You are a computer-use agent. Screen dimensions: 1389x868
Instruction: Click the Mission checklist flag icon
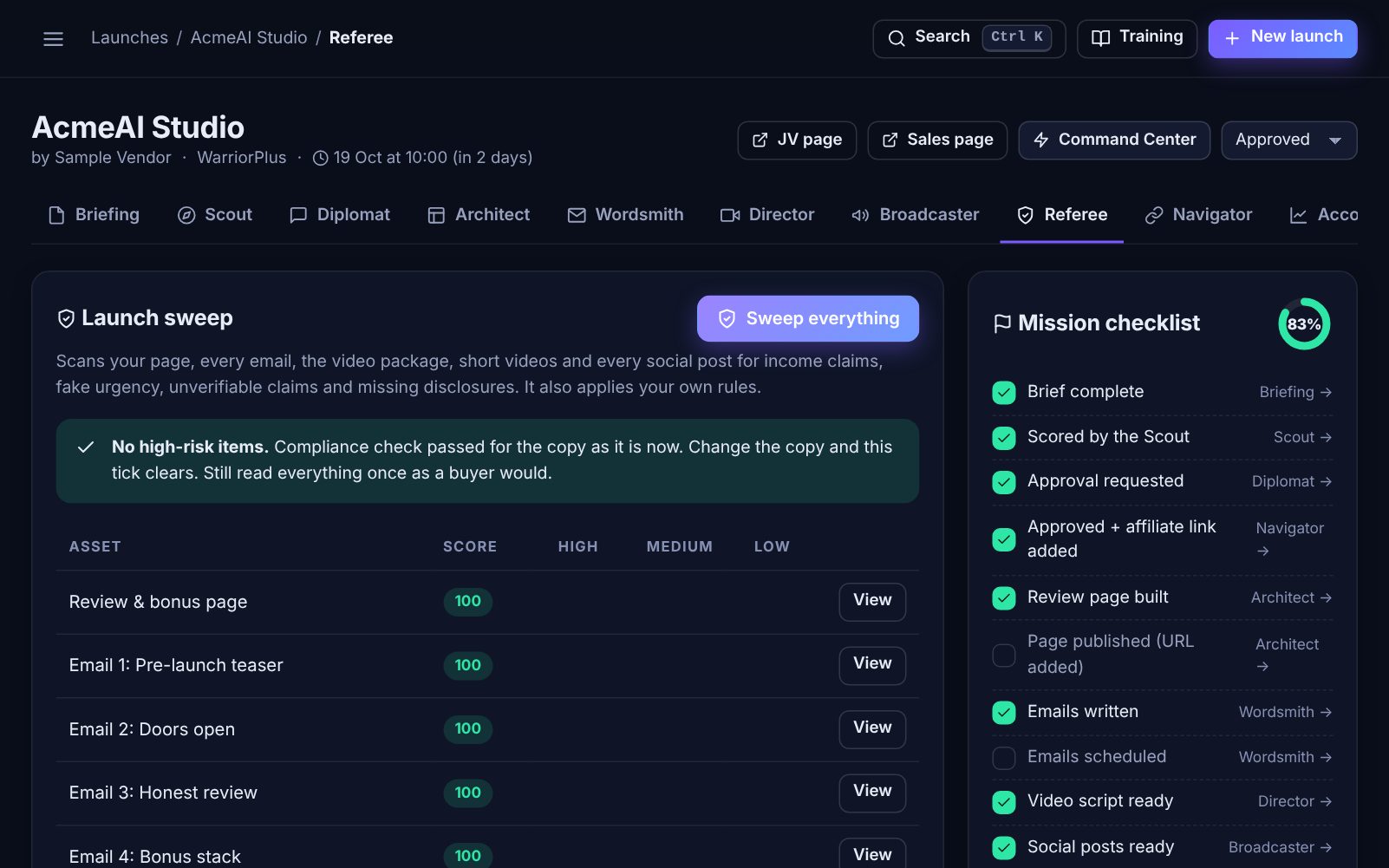[1002, 323]
